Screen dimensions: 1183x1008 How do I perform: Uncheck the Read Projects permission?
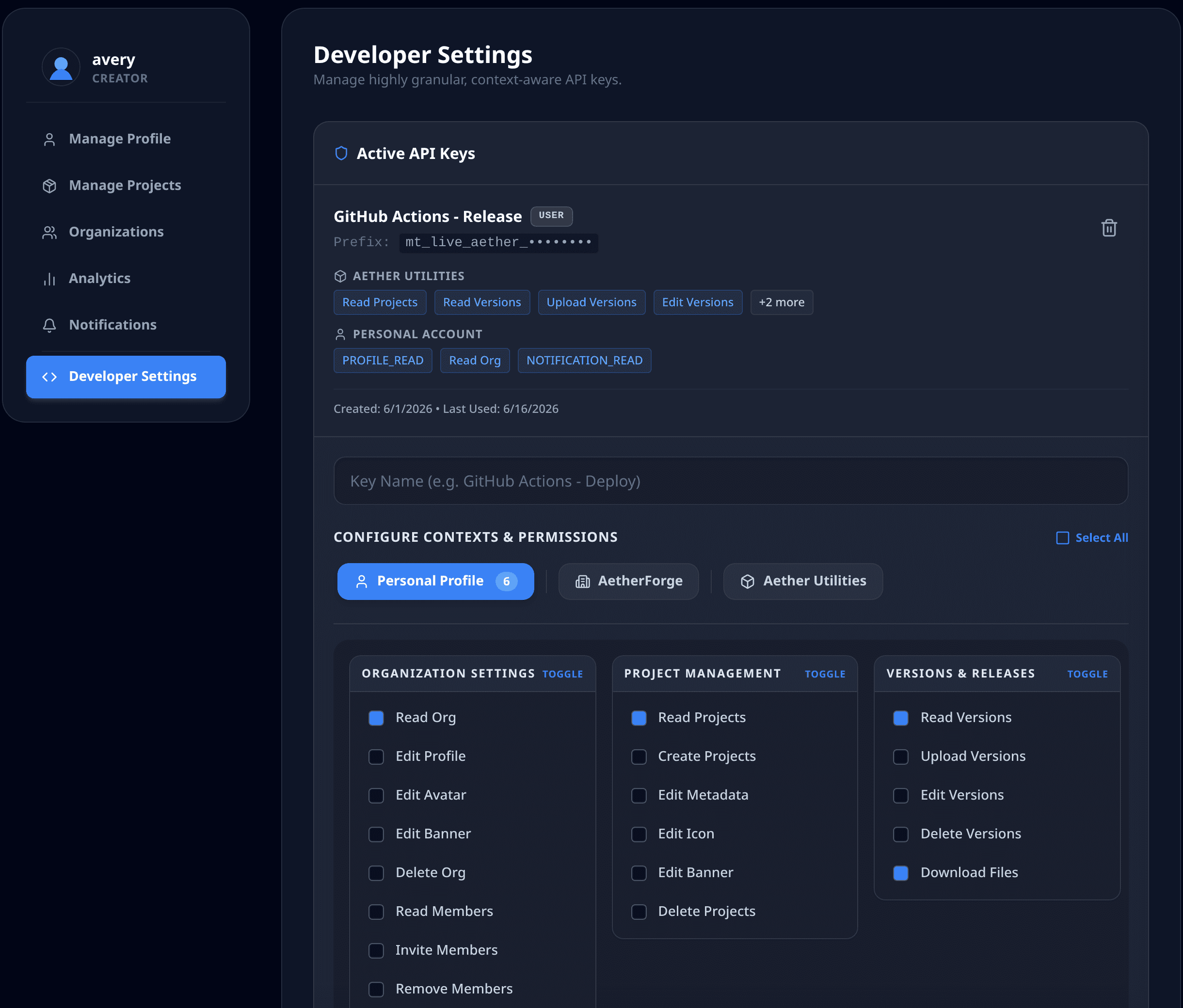(x=639, y=717)
